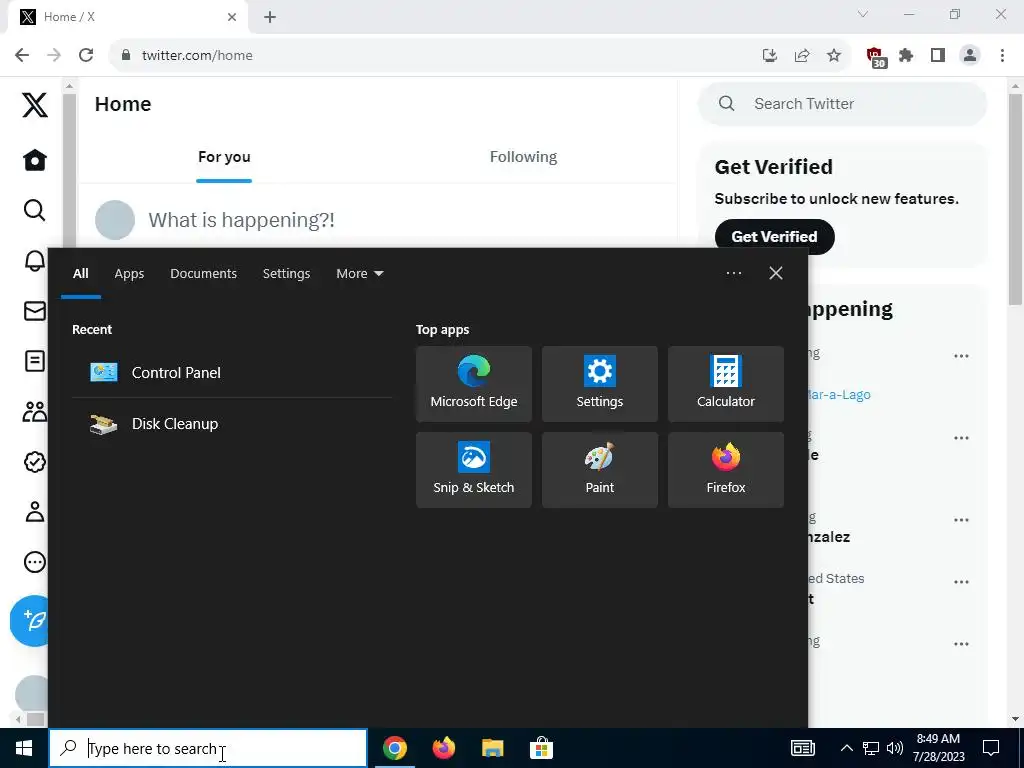
Task: Open File Explorer from taskbar
Action: pos(492,748)
